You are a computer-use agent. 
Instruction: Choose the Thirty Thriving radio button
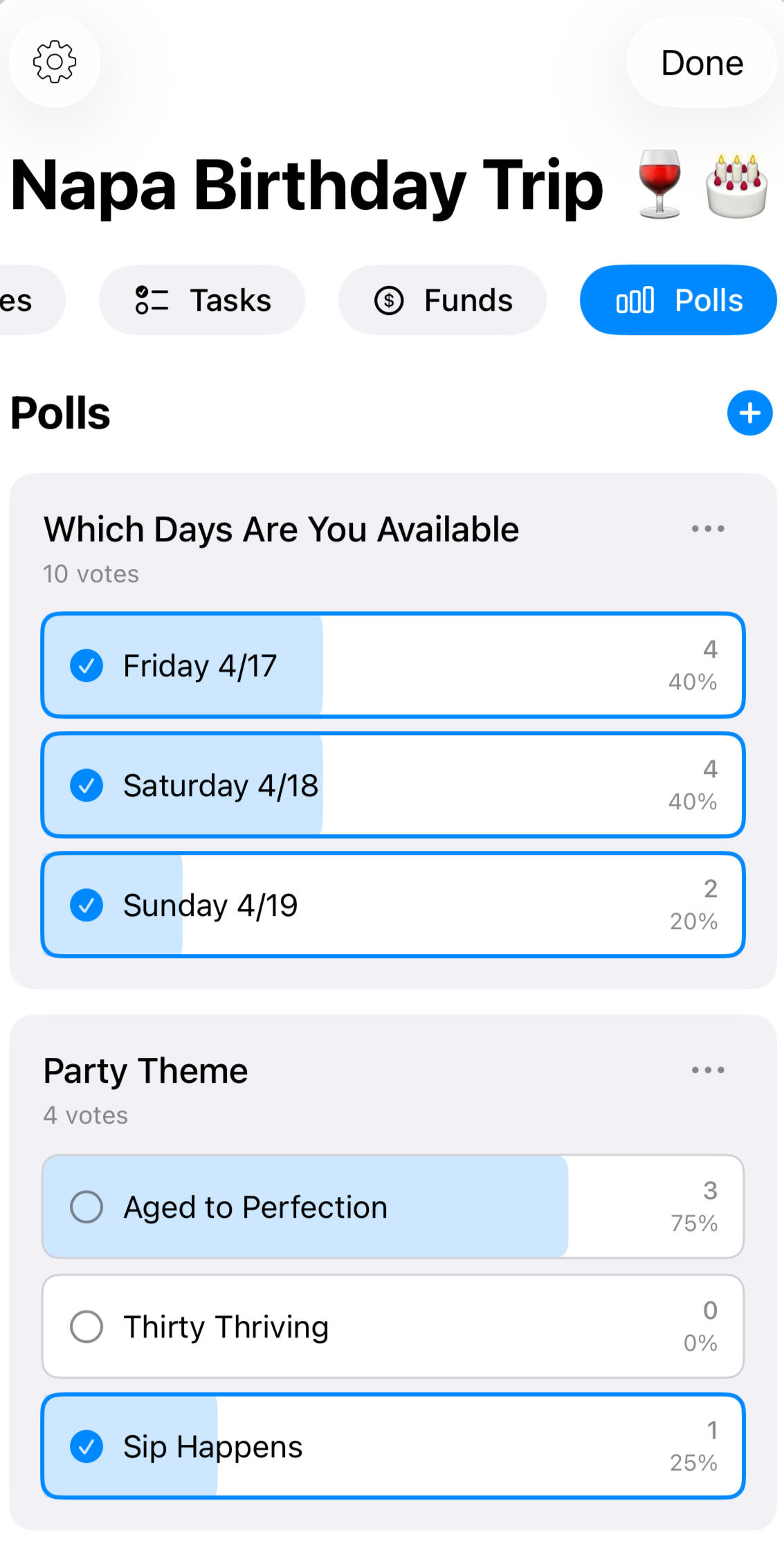(x=86, y=1327)
